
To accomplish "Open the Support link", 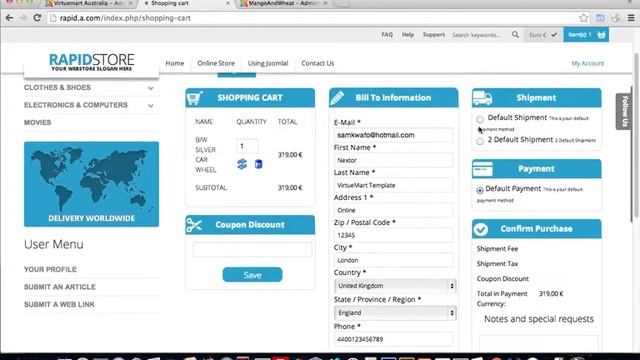I will [433, 35].
